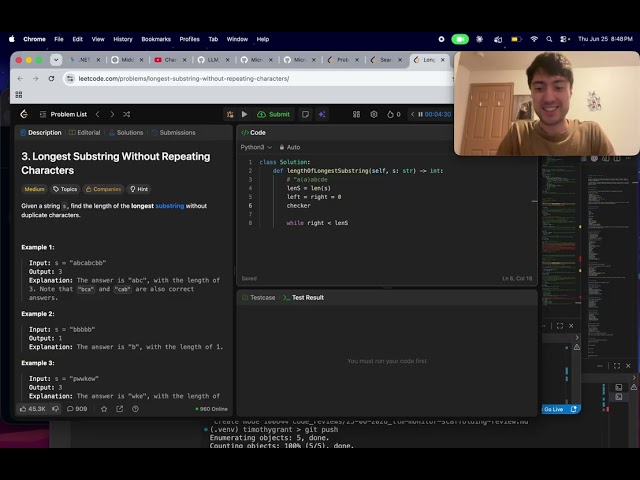Click the Medium difficulty tag
The image size is (640, 480).
[x=34, y=189]
